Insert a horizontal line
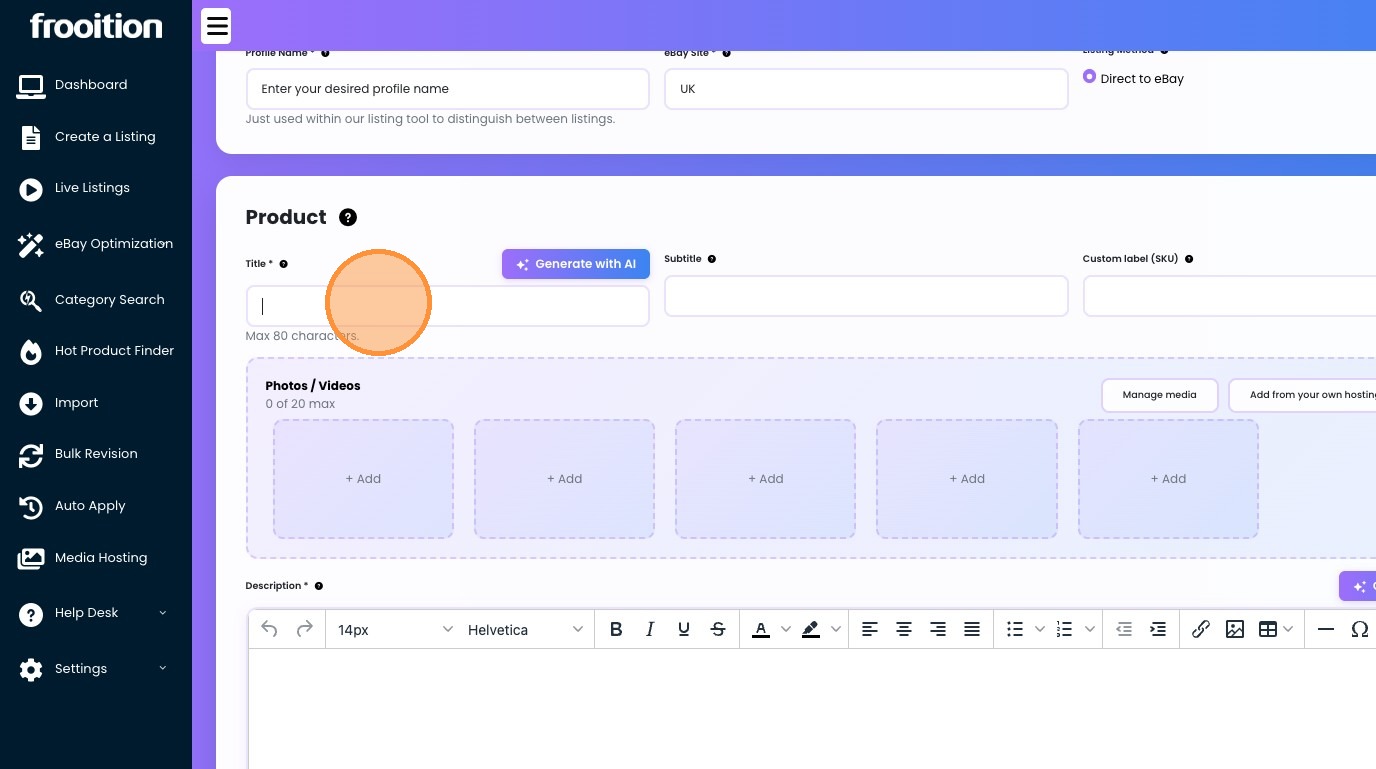Image resolution: width=1376 pixels, height=769 pixels. coord(1326,629)
